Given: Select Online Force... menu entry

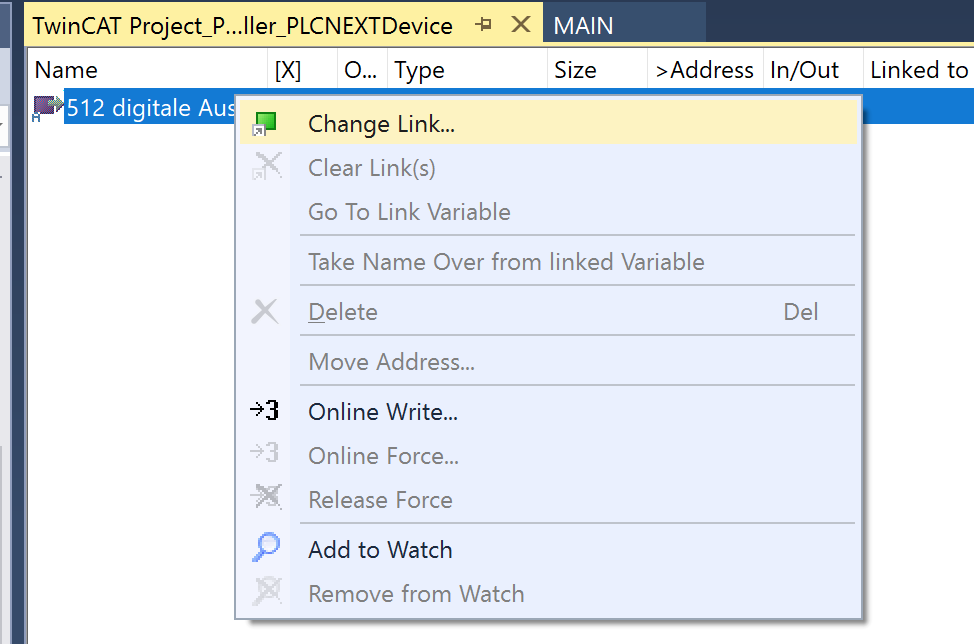Looking at the screenshot, I should click(548, 456).
